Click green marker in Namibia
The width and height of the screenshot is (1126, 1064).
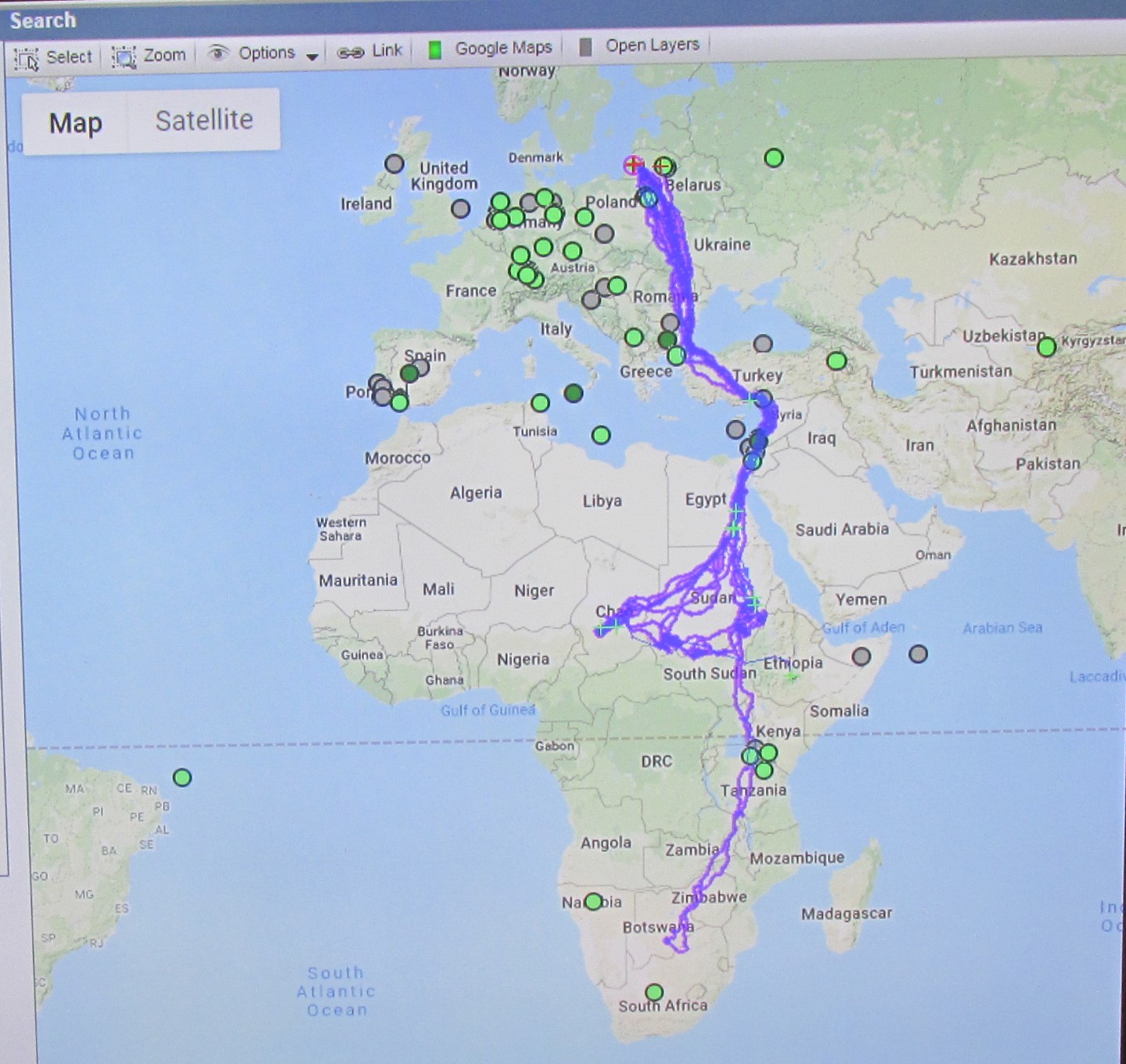[x=593, y=901]
